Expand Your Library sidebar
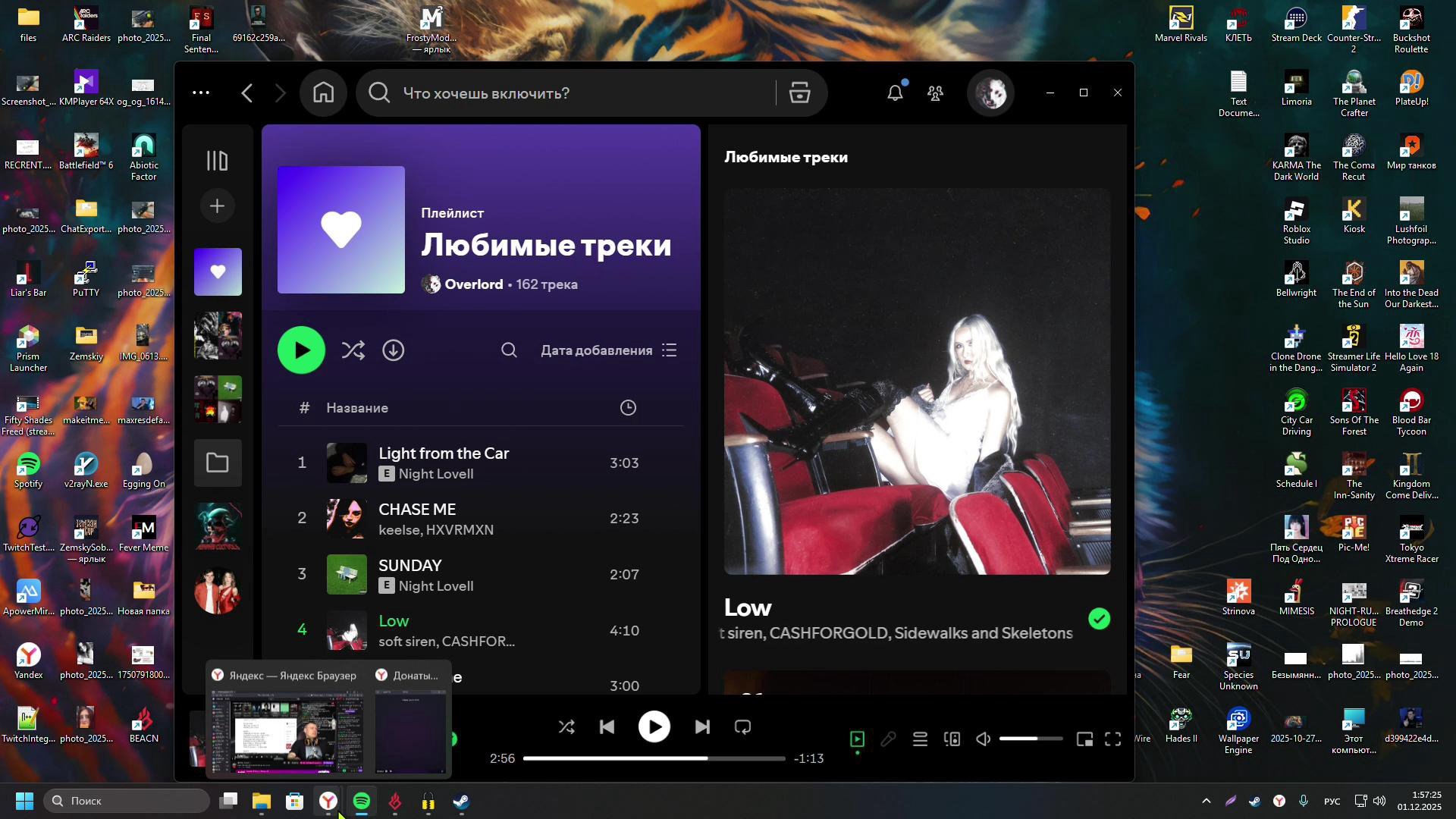The width and height of the screenshot is (1456, 819). tap(218, 161)
